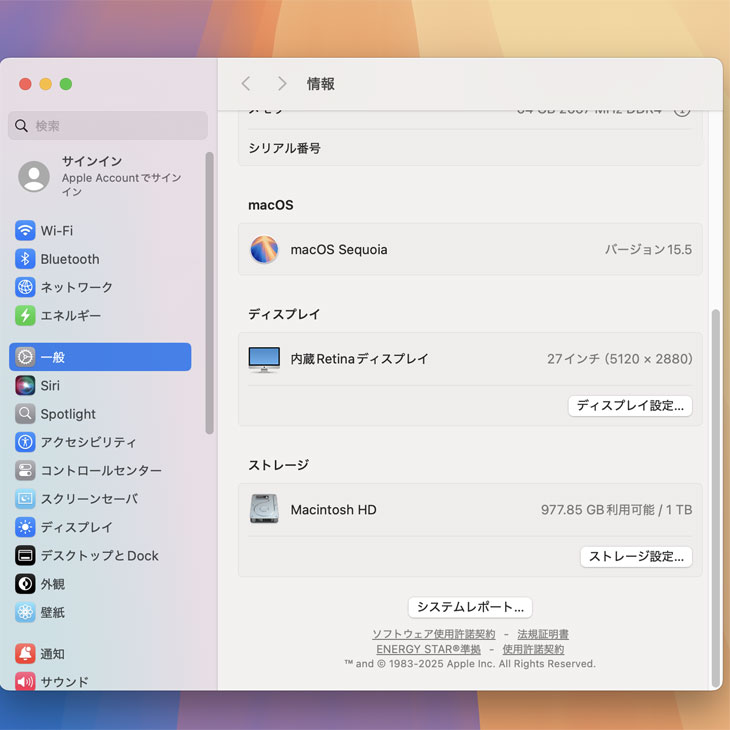Select Bluetooth label in sidebar
Image resolution: width=730 pixels, height=730 pixels.
[70, 259]
